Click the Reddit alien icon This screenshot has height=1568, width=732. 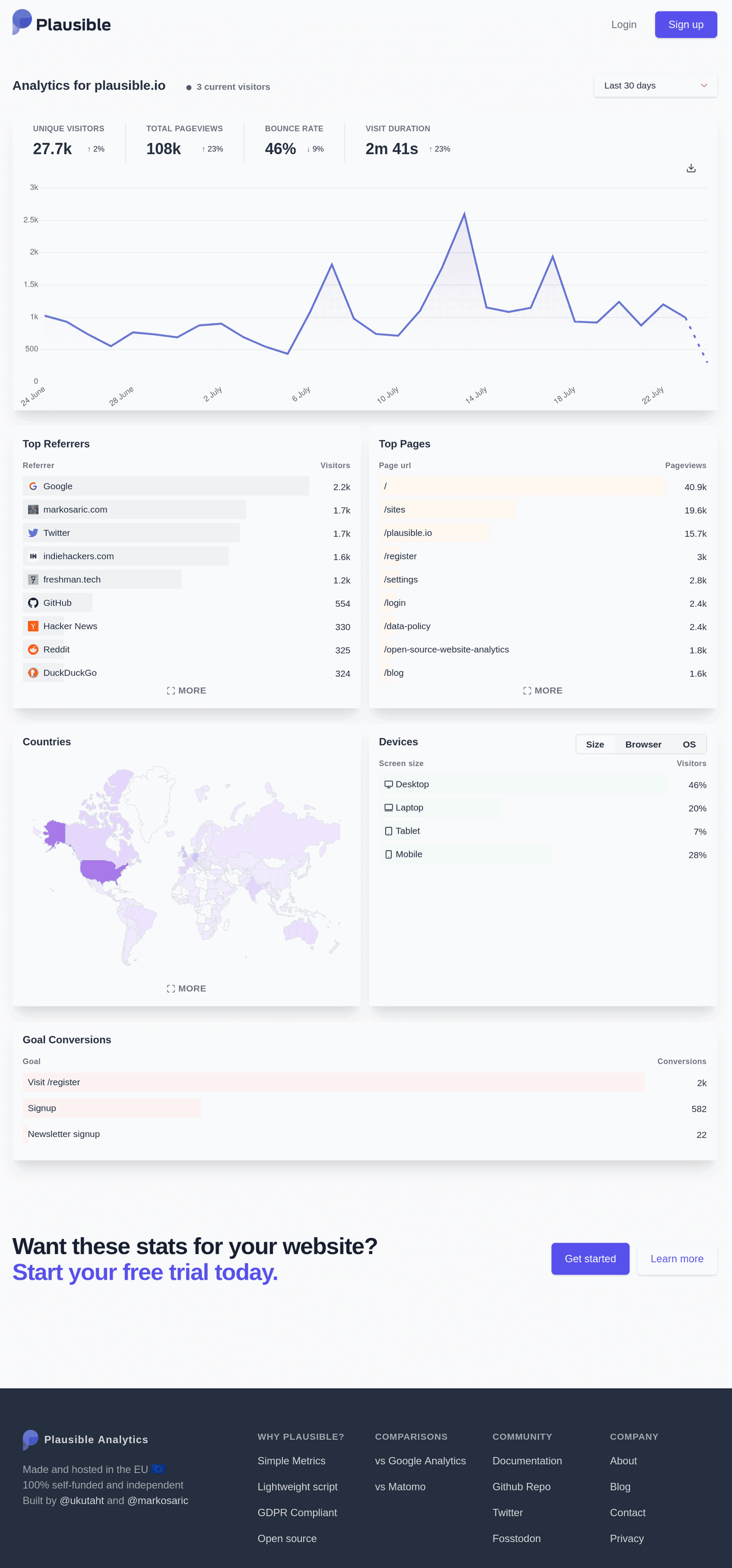tap(33, 649)
